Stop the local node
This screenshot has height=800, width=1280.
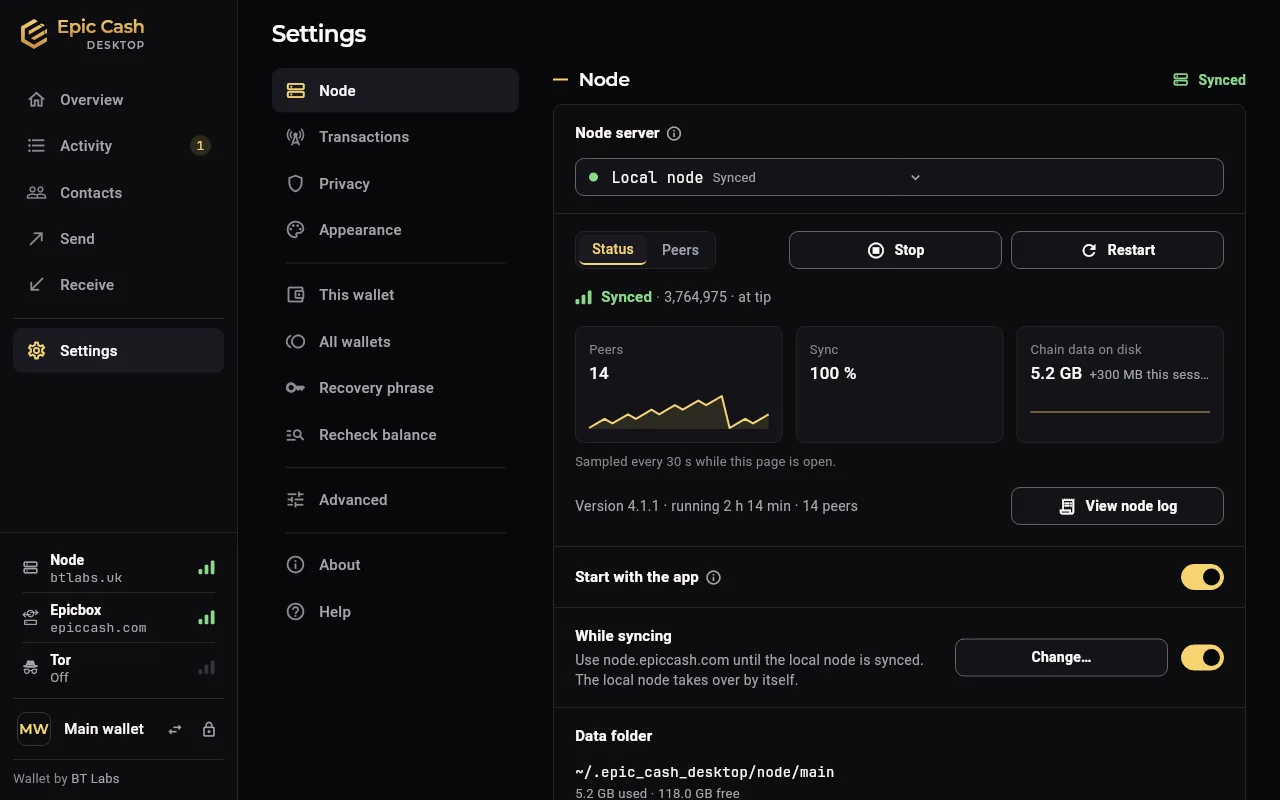pos(895,250)
